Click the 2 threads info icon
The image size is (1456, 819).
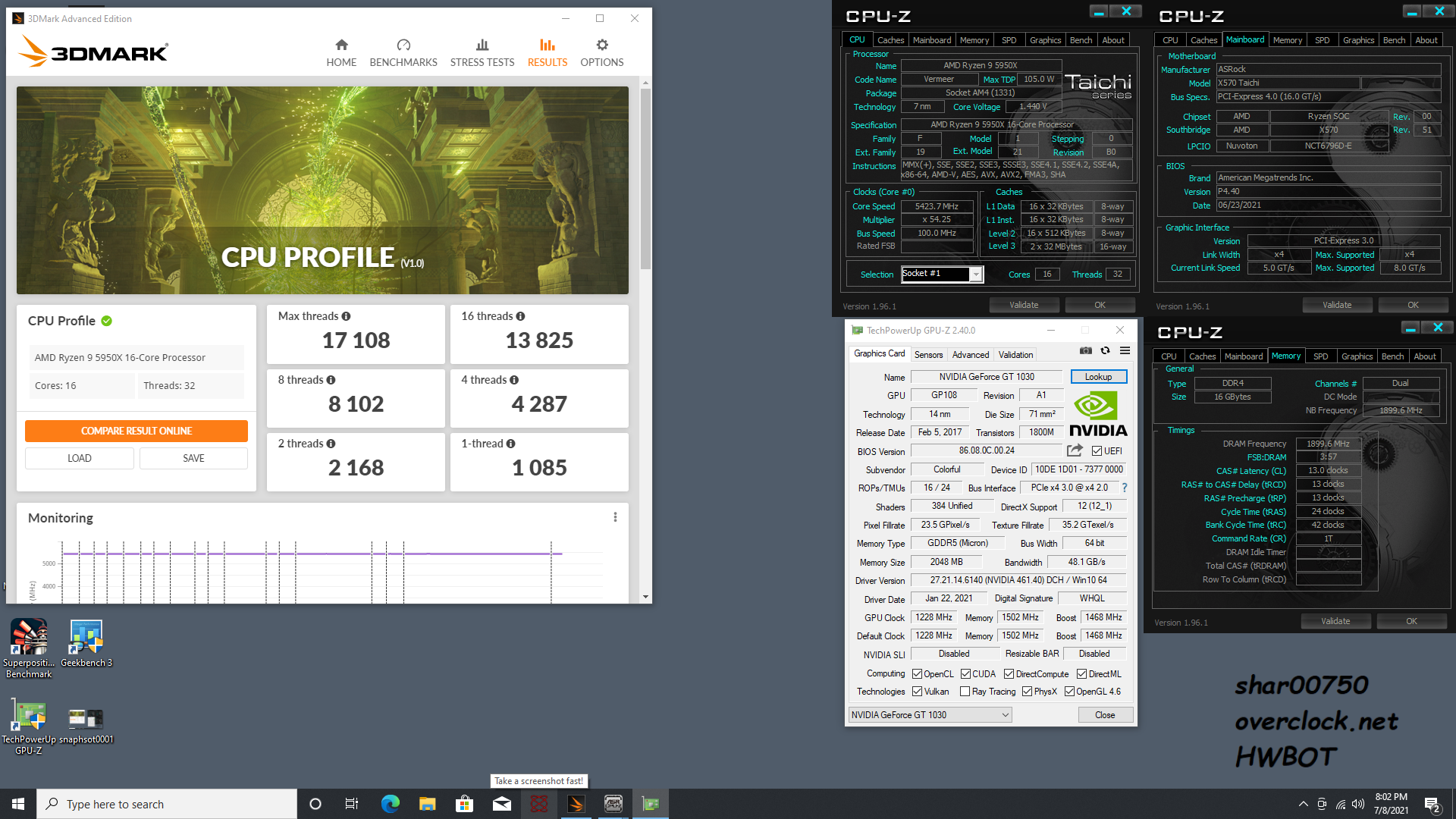(x=331, y=444)
